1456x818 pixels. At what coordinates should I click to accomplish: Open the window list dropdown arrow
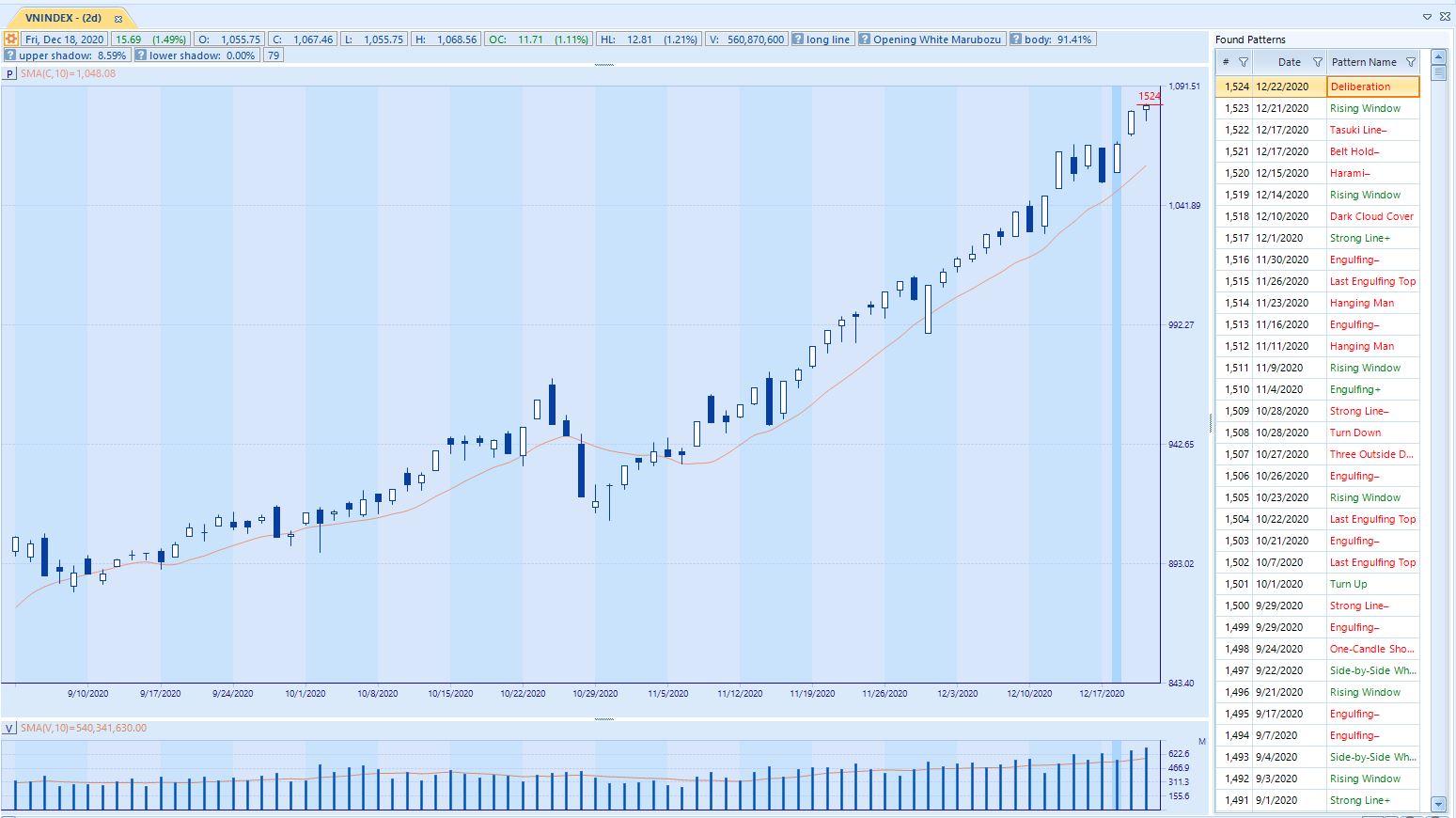tap(1427, 17)
